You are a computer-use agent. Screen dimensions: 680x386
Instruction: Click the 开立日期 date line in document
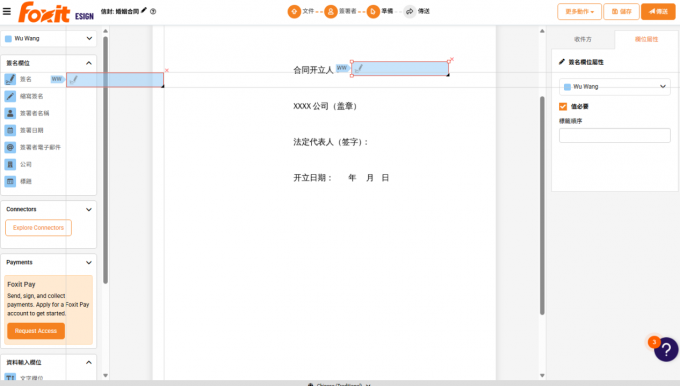click(341, 177)
